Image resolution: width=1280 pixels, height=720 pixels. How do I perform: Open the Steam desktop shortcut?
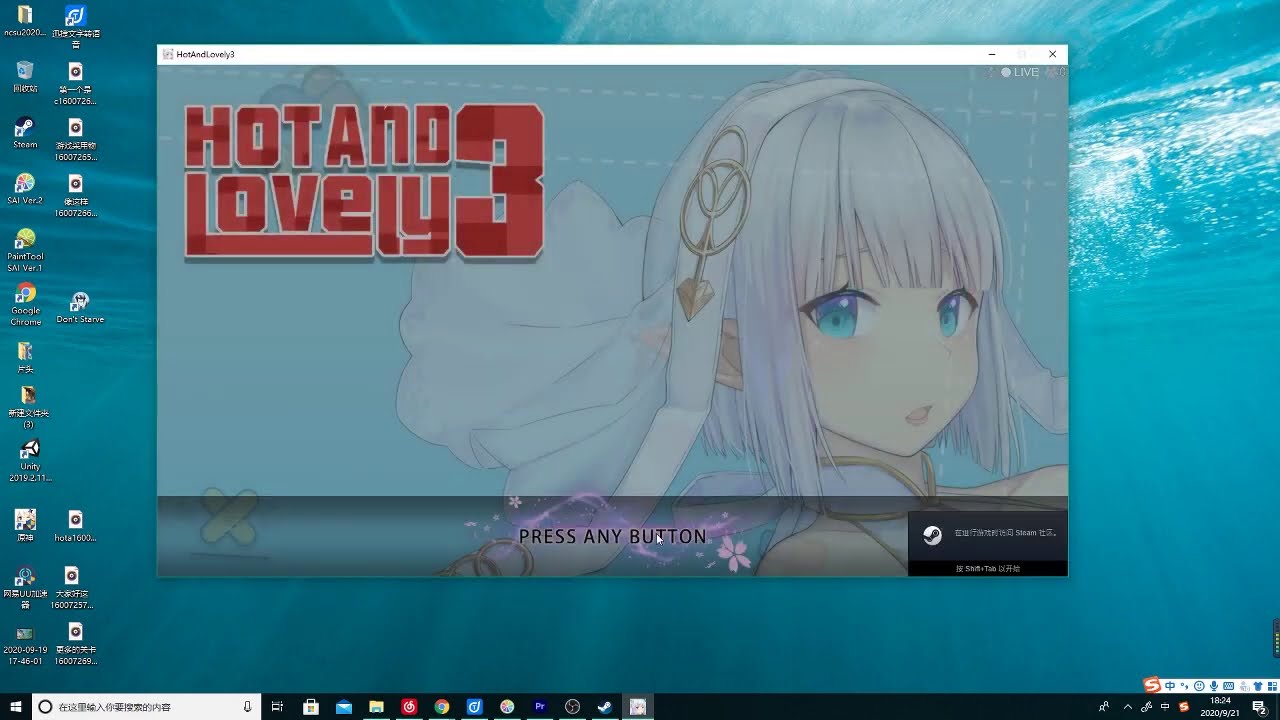pos(25,133)
